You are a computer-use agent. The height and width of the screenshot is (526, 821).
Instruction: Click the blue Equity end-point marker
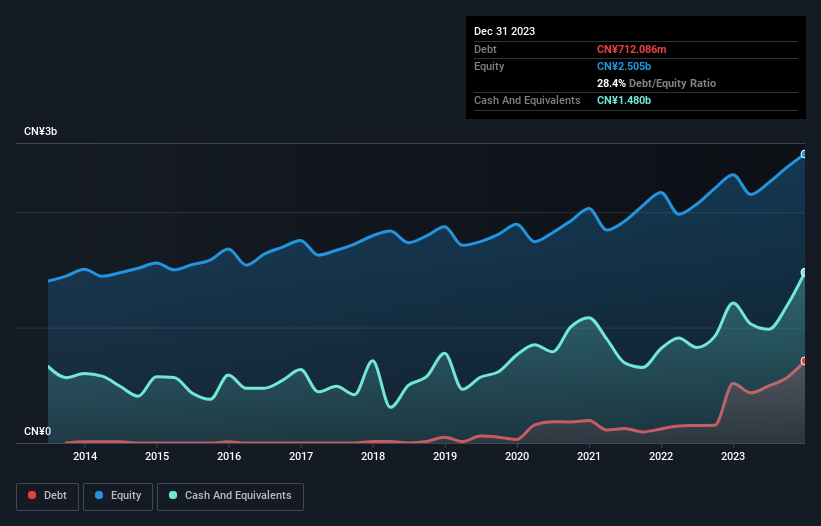tap(805, 154)
